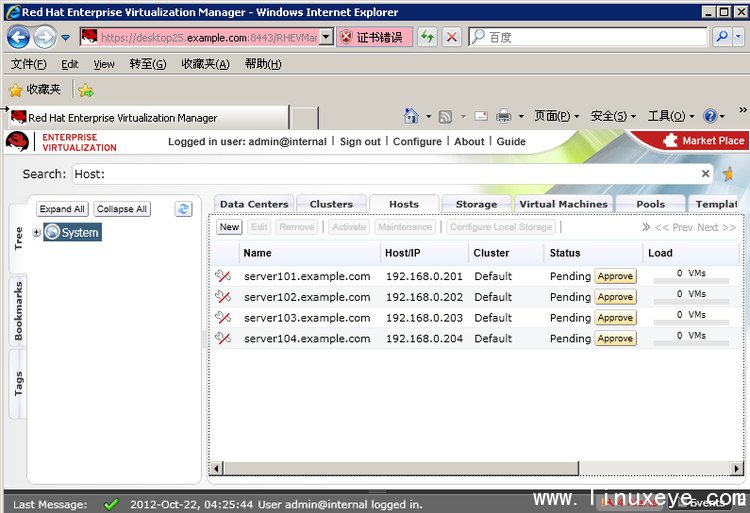This screenshot has height=513, width=750.
Task: Stop loading with the red X icon
Action: coord(452,37)
